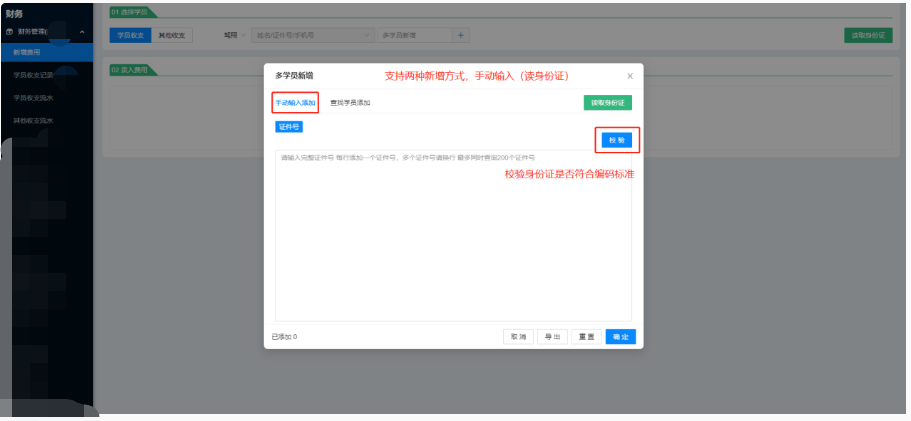The height and width of the screenshot is (421, 911).
Task: Click the 多学员新增 dialog title
Action: click(x=294, y=75)
